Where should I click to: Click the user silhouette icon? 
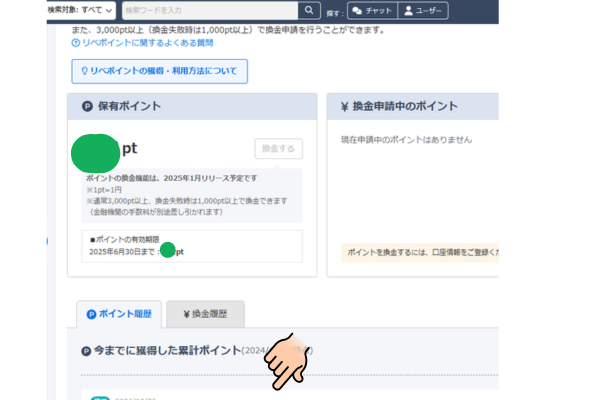point(409,11)
